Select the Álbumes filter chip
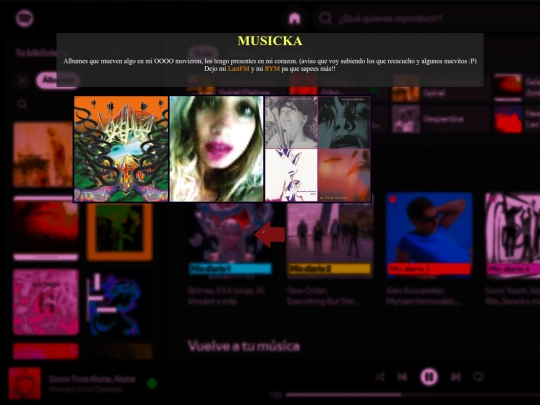 [58, 81]
